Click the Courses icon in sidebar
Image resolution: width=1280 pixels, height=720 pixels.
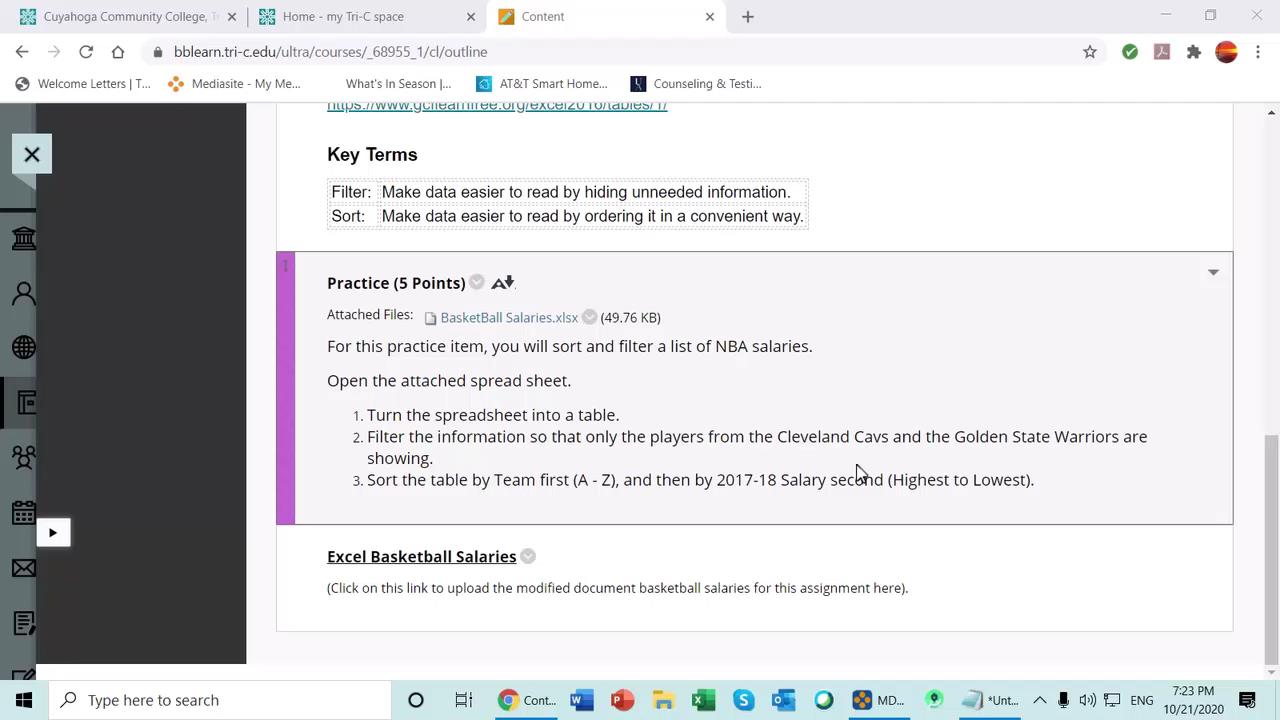pyautogui.click(x=24, y=402)
